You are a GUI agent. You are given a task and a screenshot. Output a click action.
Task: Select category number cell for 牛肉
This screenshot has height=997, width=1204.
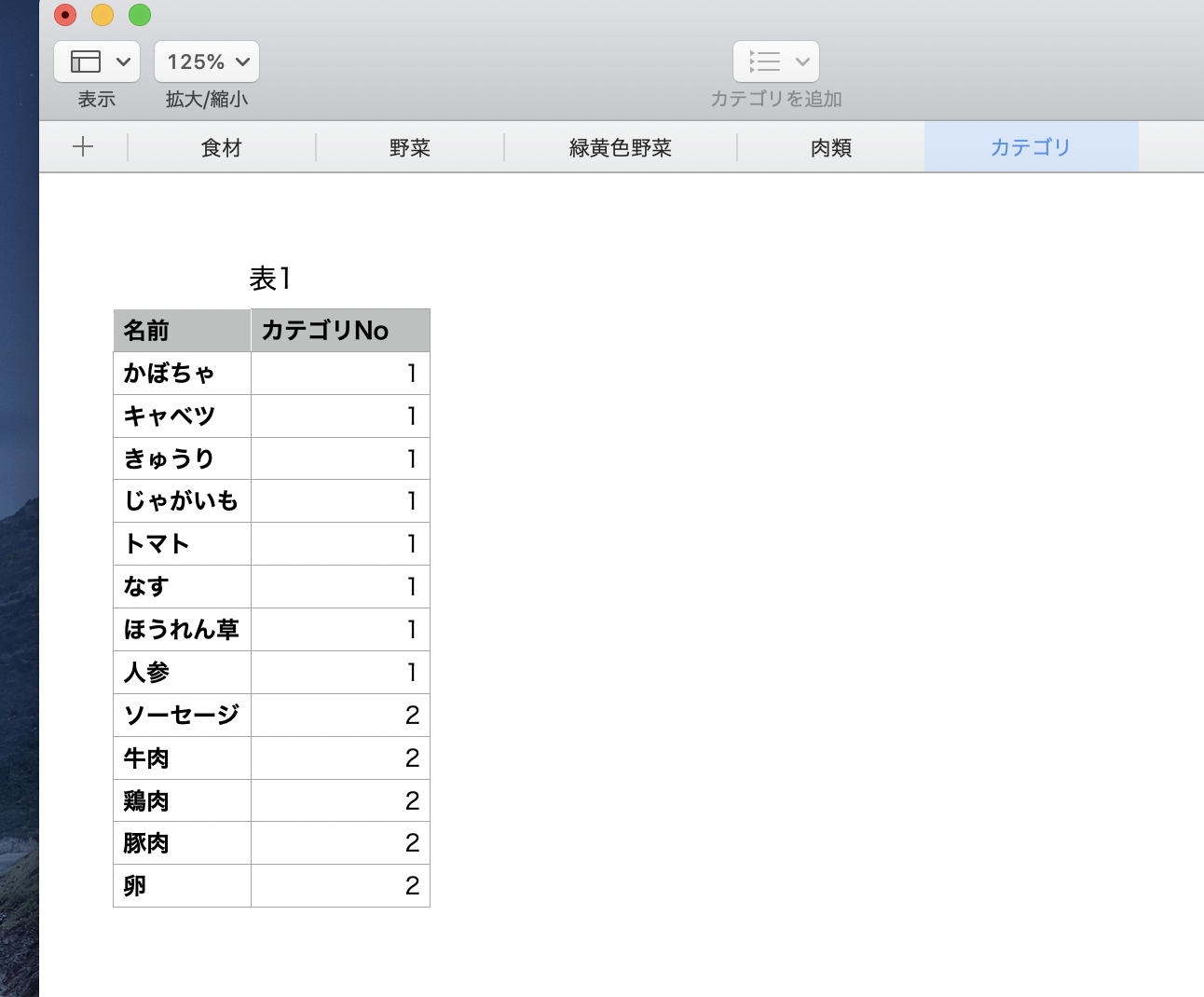click(x=341, y=758)
